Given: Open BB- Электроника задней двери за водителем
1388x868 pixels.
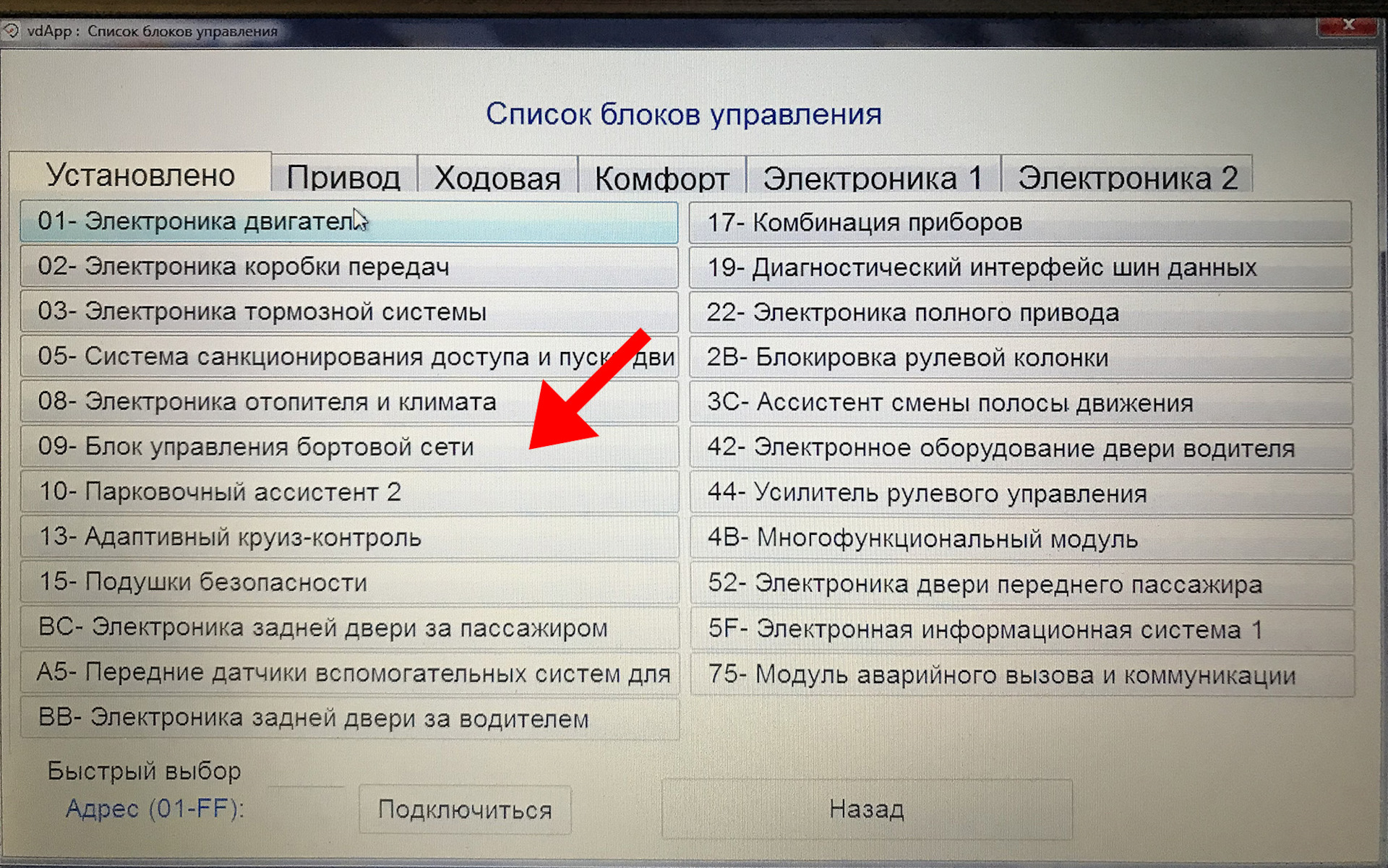Looking at the screenshot, I should coord(349,718).
